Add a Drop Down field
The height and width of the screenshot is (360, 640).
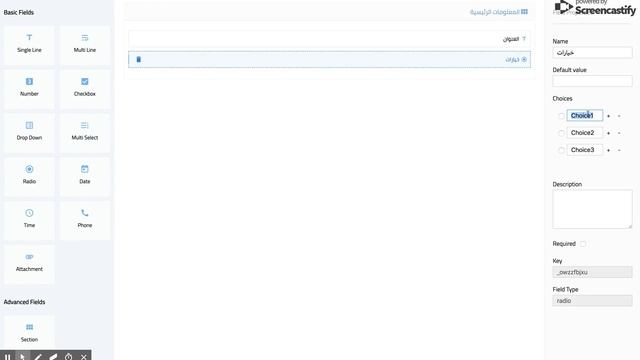tap(29, 132)
